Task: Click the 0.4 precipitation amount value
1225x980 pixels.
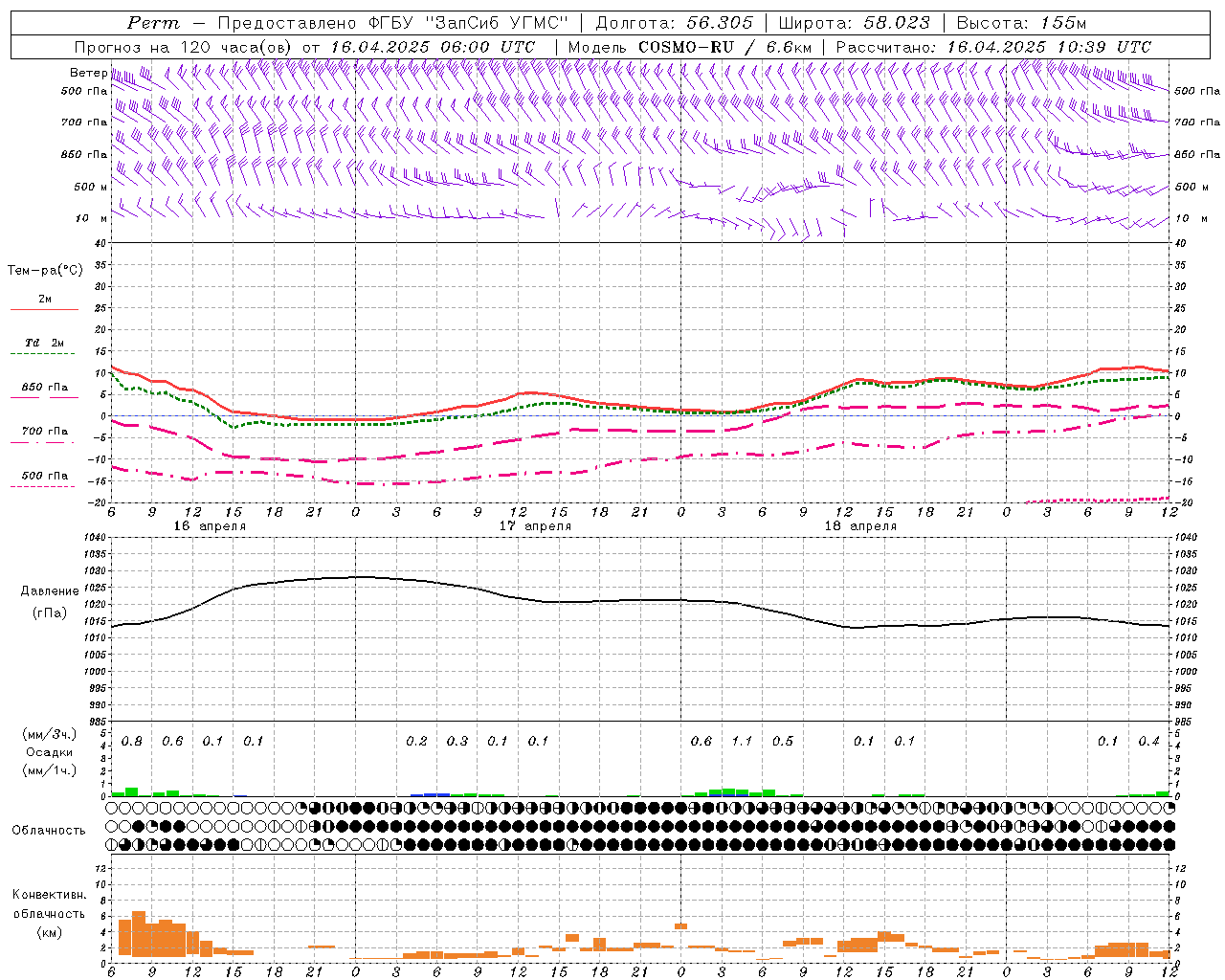Action: 1148,742
